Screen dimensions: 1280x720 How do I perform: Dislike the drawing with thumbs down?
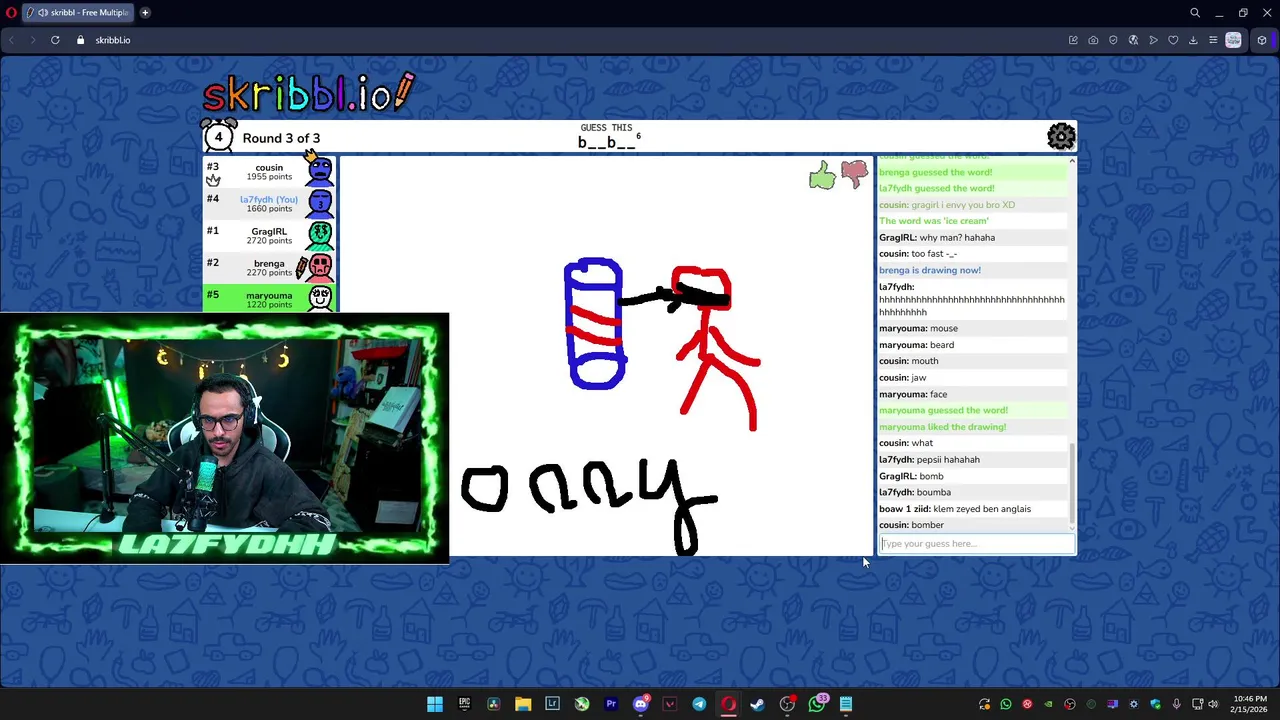[x=854, y=175]
